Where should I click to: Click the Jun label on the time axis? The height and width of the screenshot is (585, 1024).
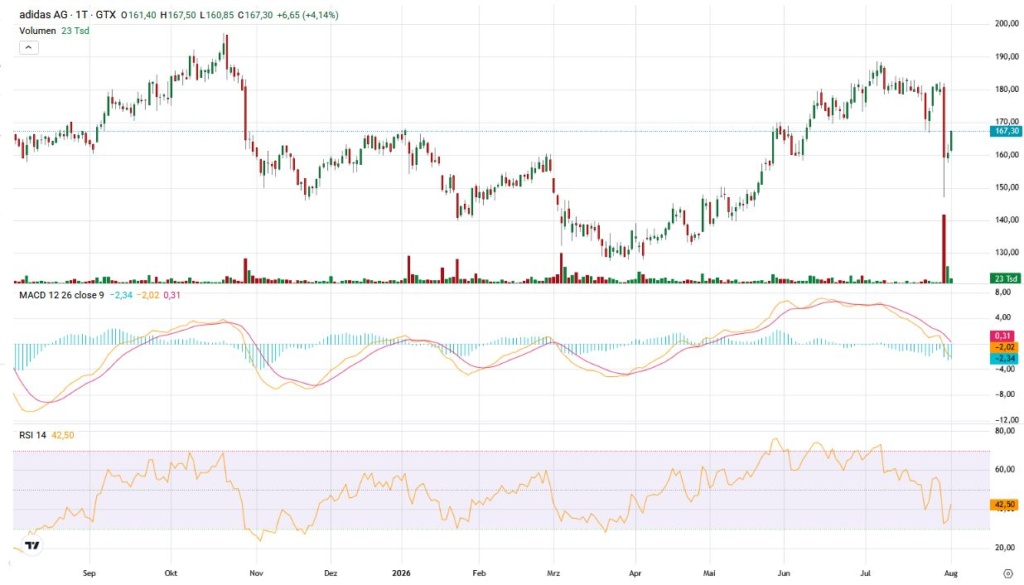[784, 573]
